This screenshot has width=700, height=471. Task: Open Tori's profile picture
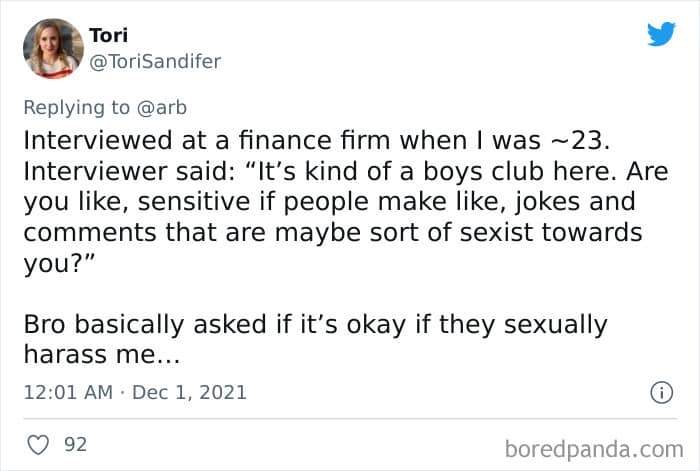pos(53,48)
